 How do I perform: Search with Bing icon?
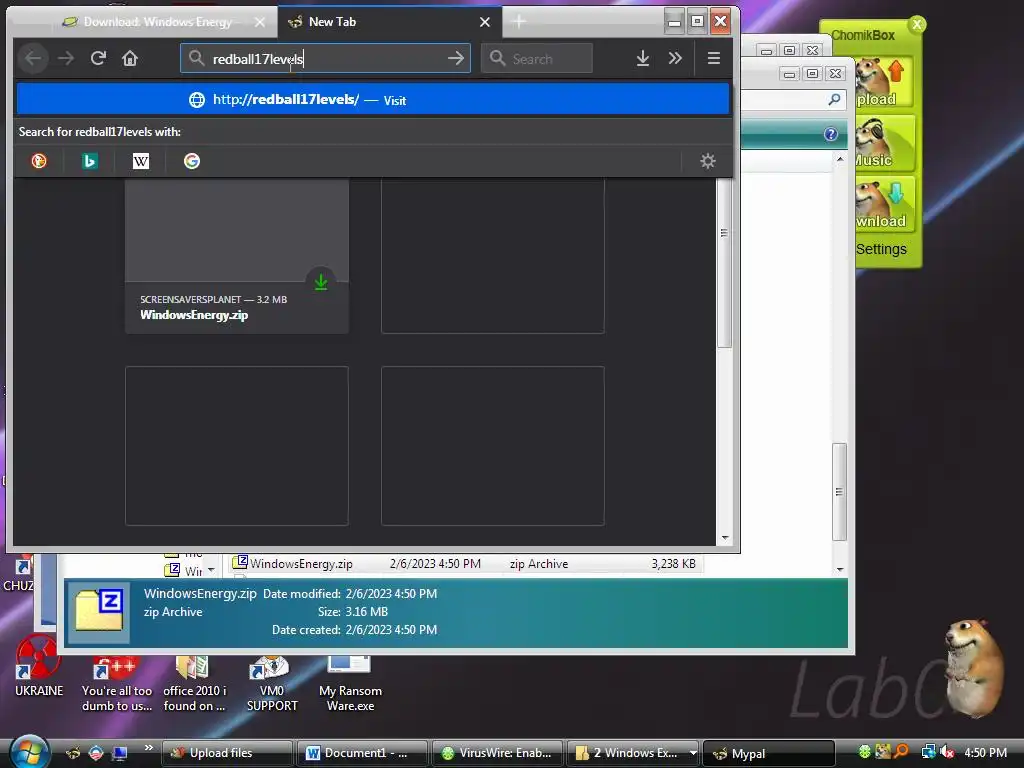click(x=89, y=161)
